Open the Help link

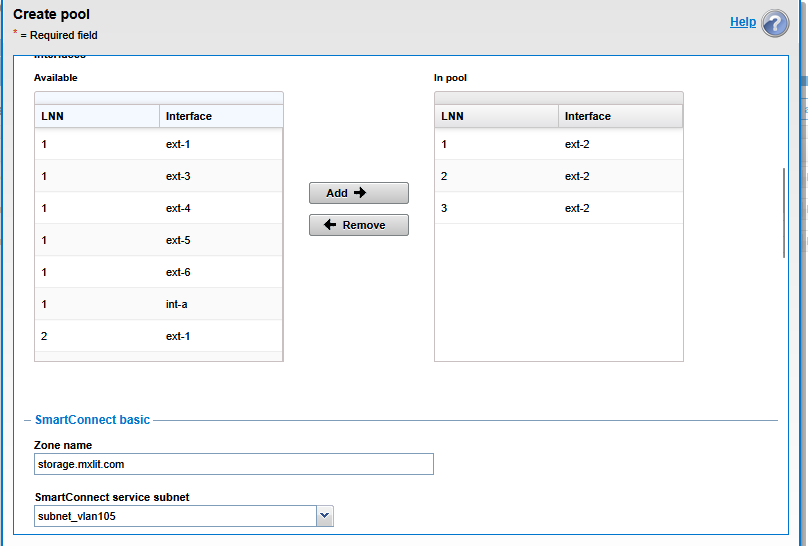tap(742, 22)
